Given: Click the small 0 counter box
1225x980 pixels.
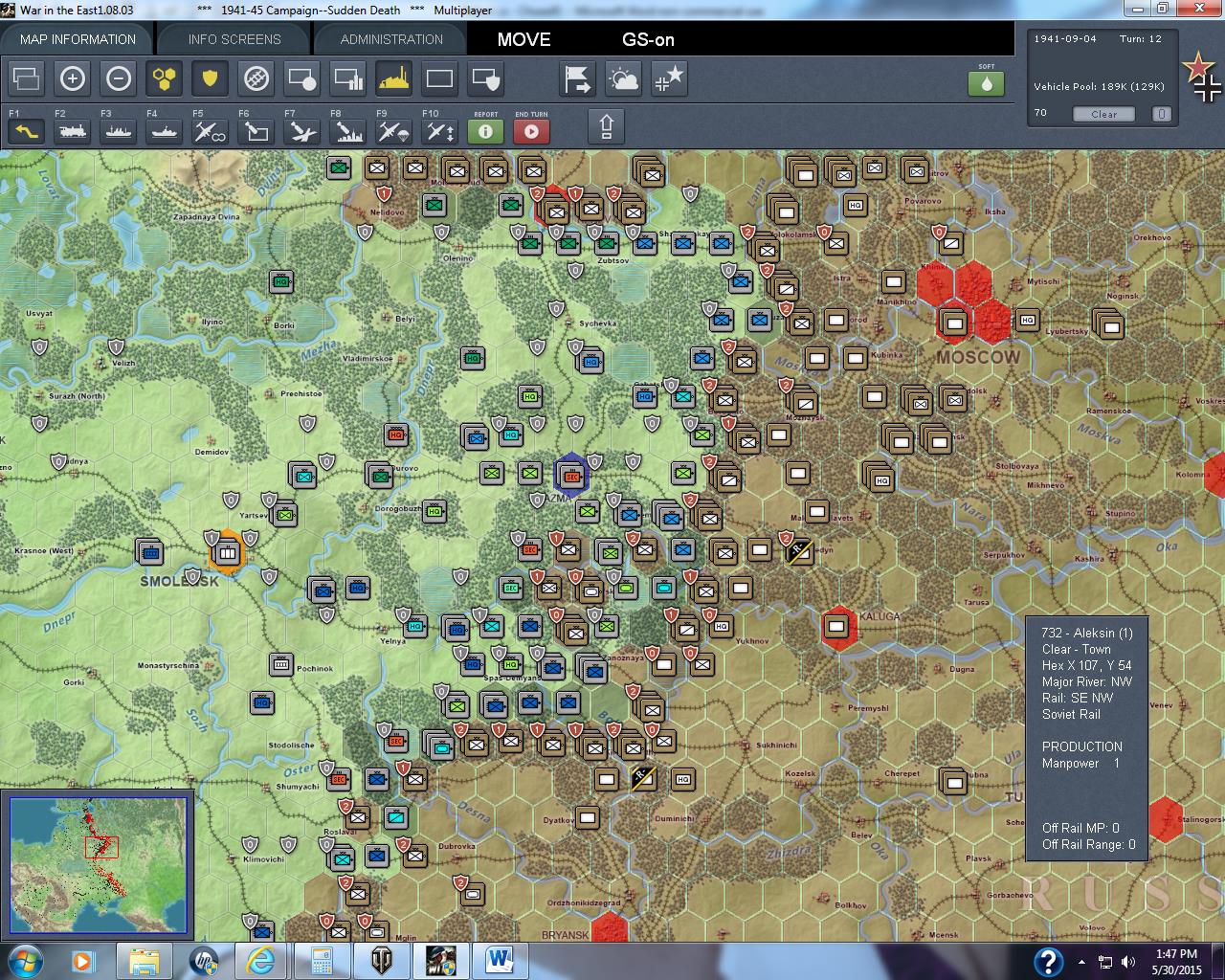Looking at the screenshot, I should tap(1161, 114).
